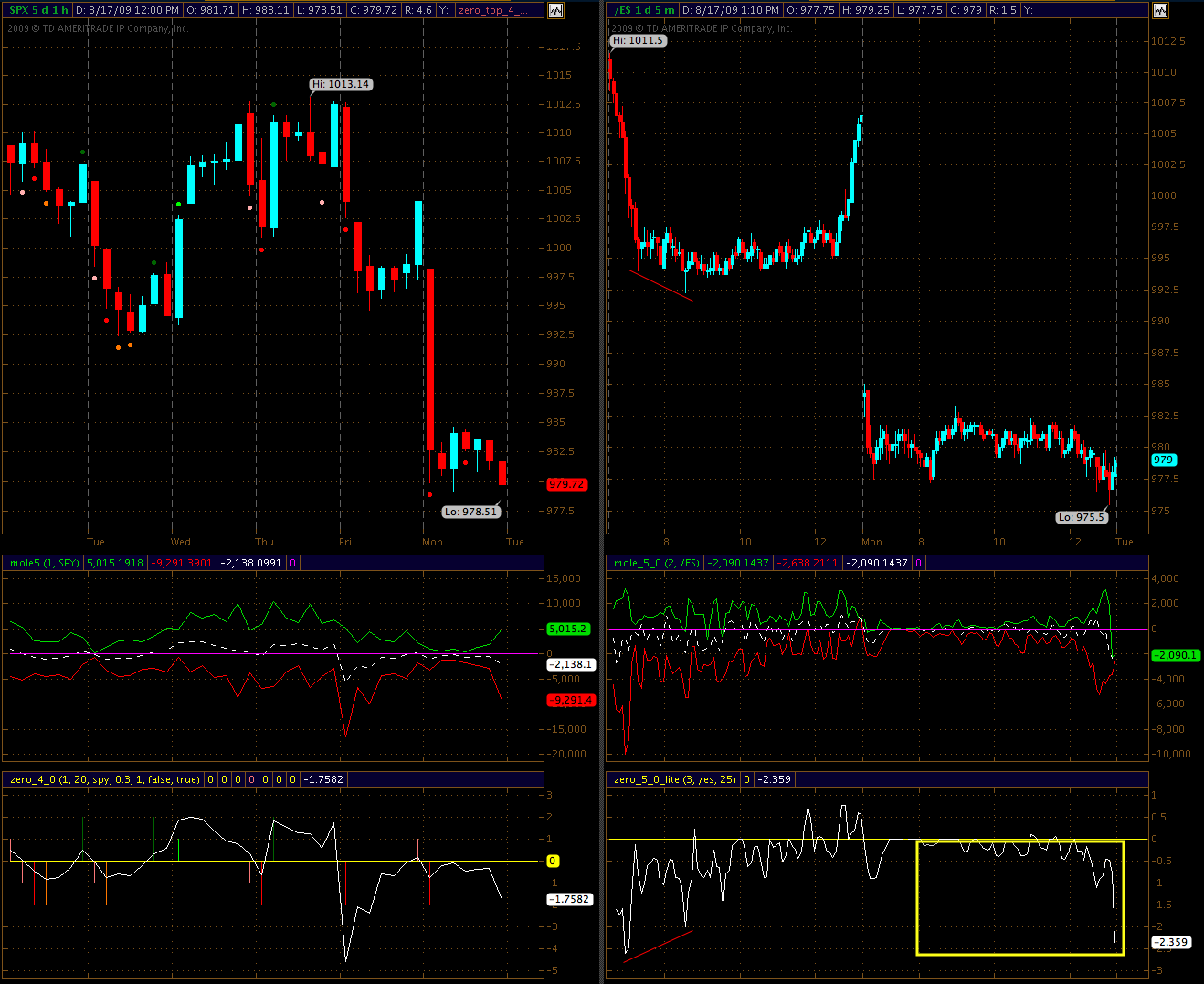The image size is (1204, 984).
Task: Select the /ES 1 d 5 m symbol label
Action: click(645, 10)
